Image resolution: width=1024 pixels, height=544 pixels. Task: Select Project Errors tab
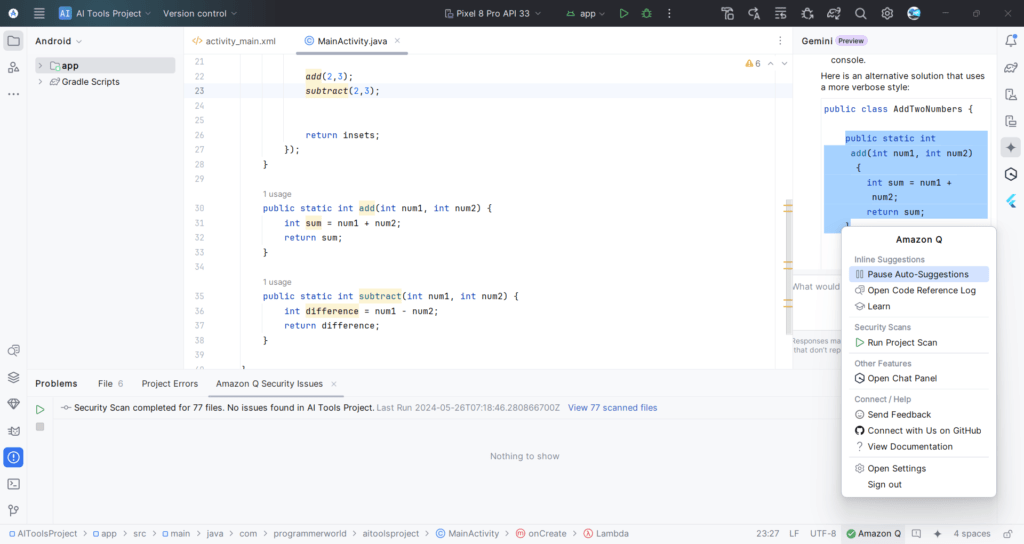coord(170,383)
